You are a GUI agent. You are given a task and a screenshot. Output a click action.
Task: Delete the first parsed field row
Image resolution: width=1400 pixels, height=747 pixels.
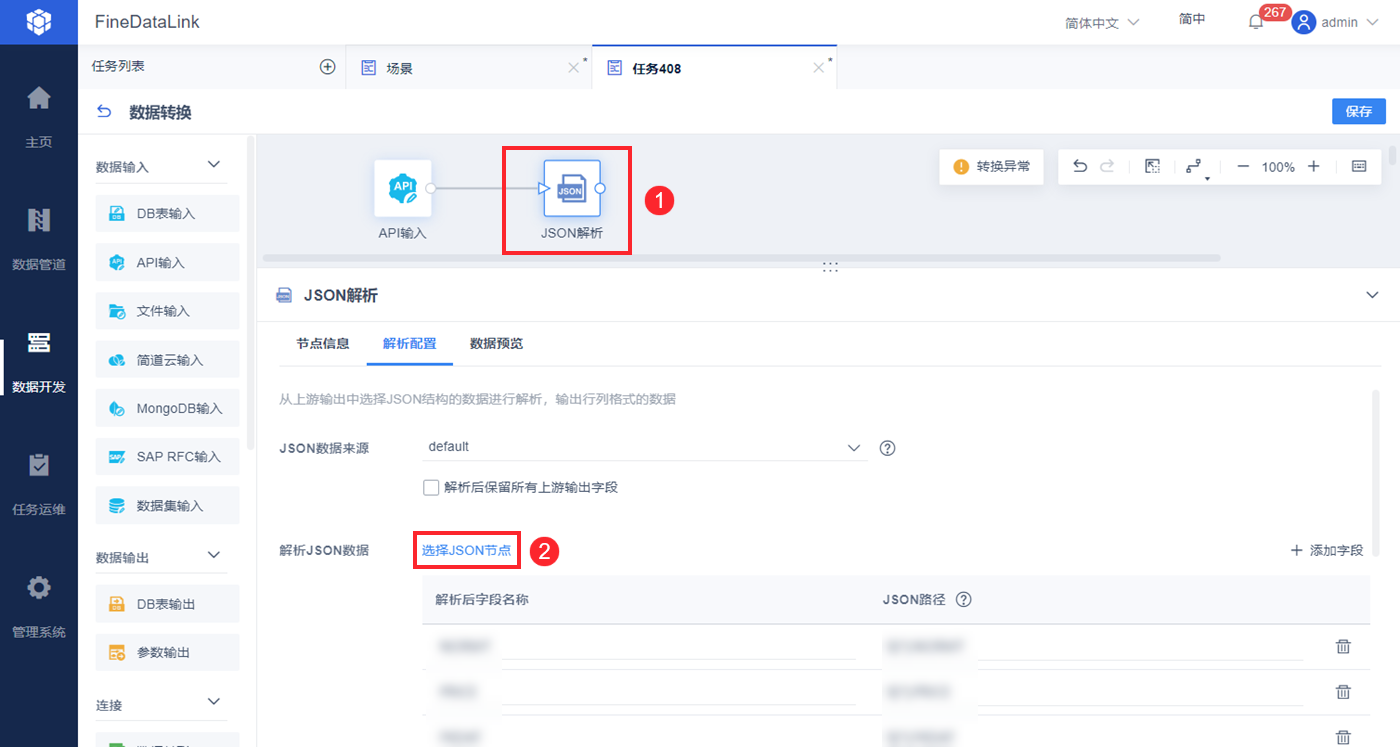(x=1343, y=646)
